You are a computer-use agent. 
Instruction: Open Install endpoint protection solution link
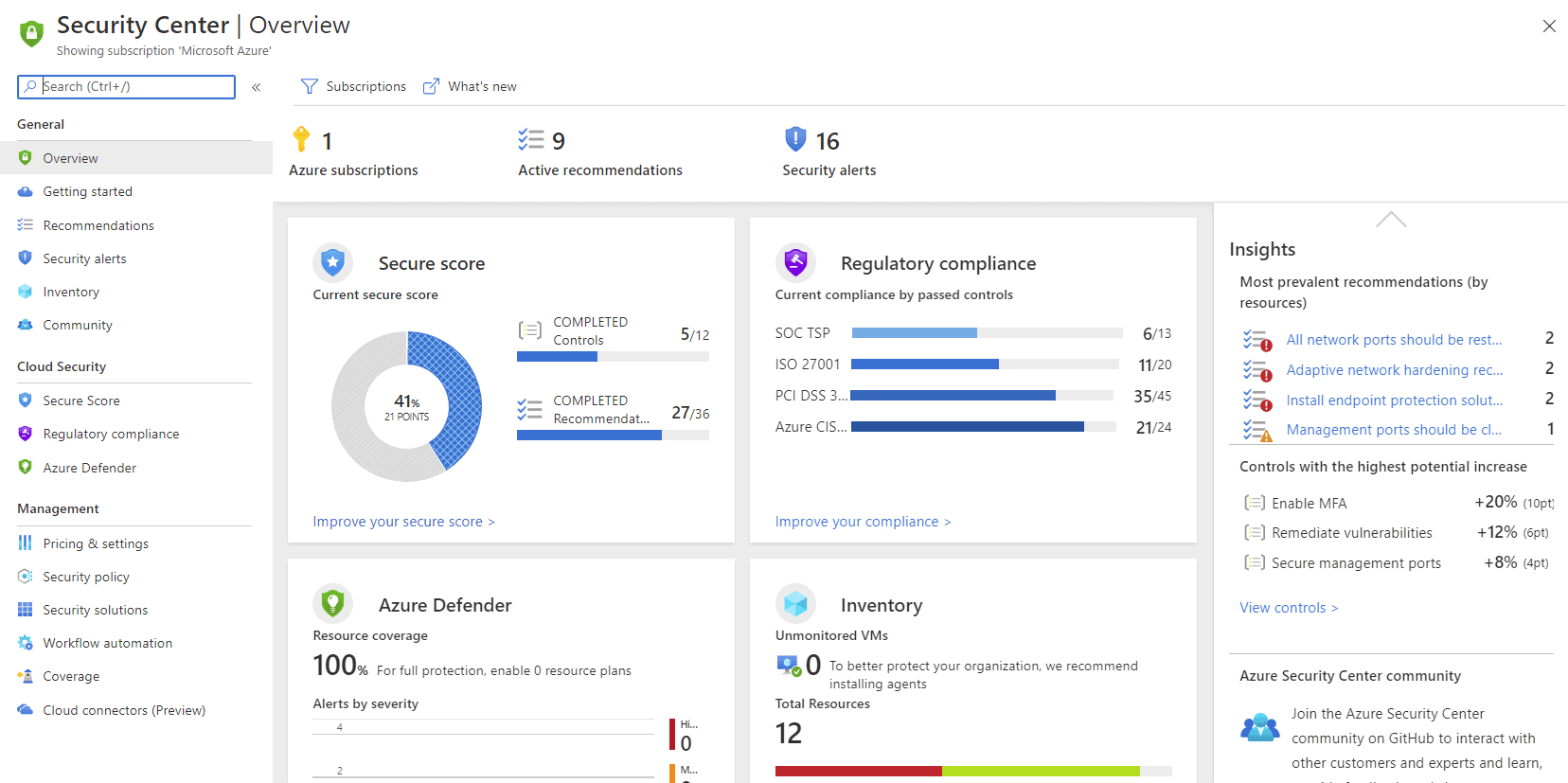(1394, 400)
